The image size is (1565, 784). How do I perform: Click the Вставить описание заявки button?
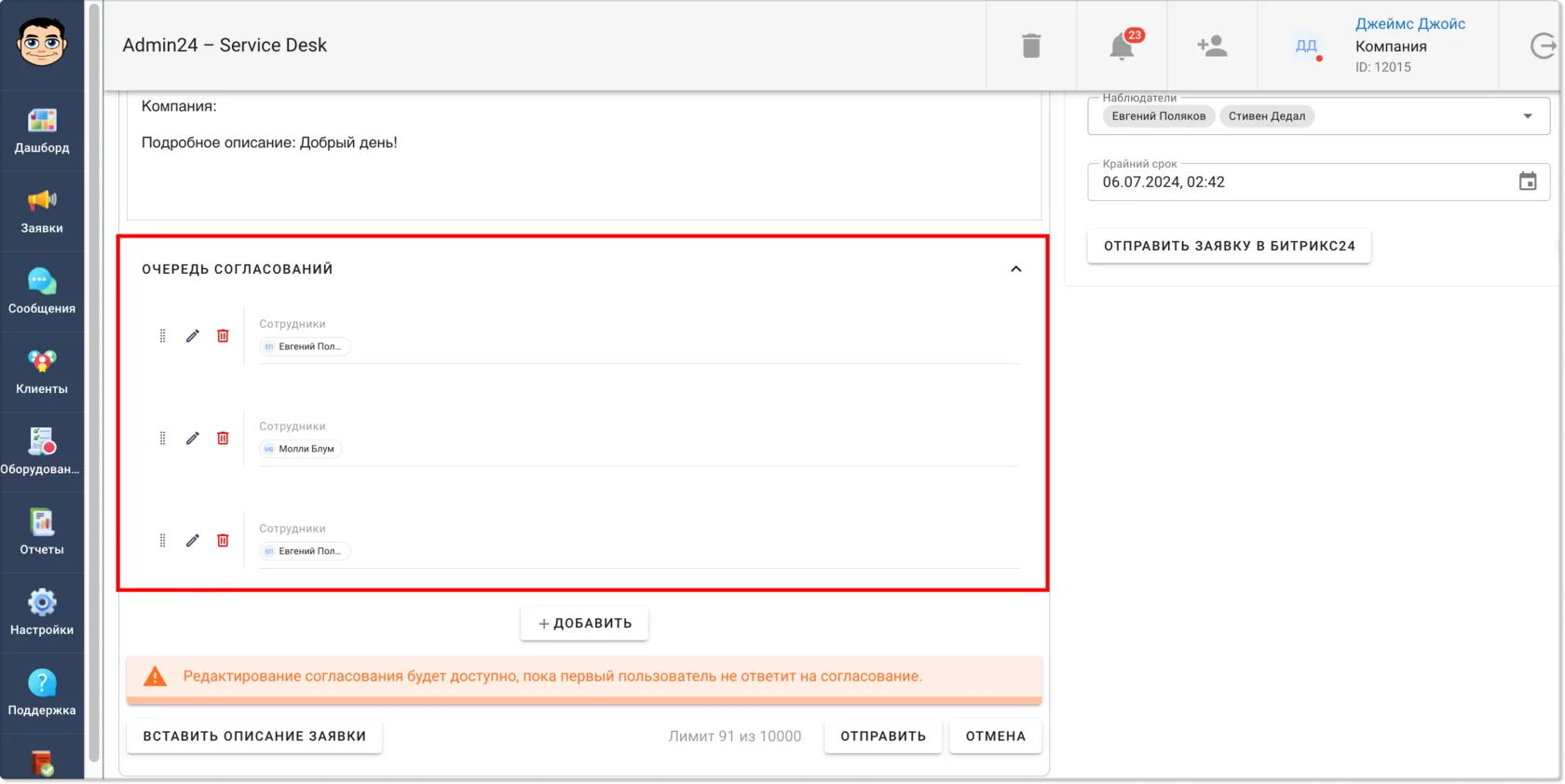point(254,736)
